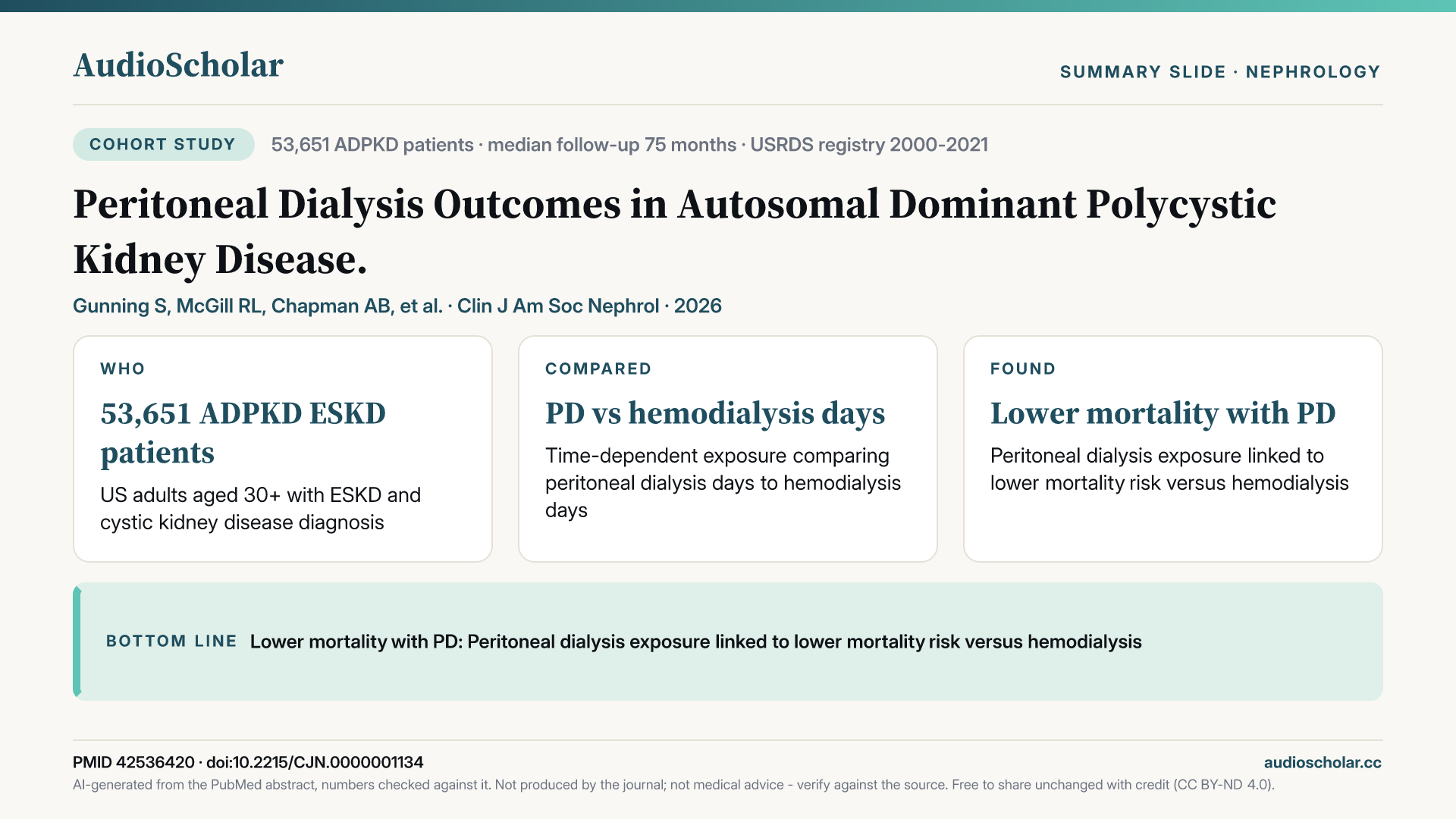Click the FOUND card label
The image size is (1456, 819).
click(1023, 369)
